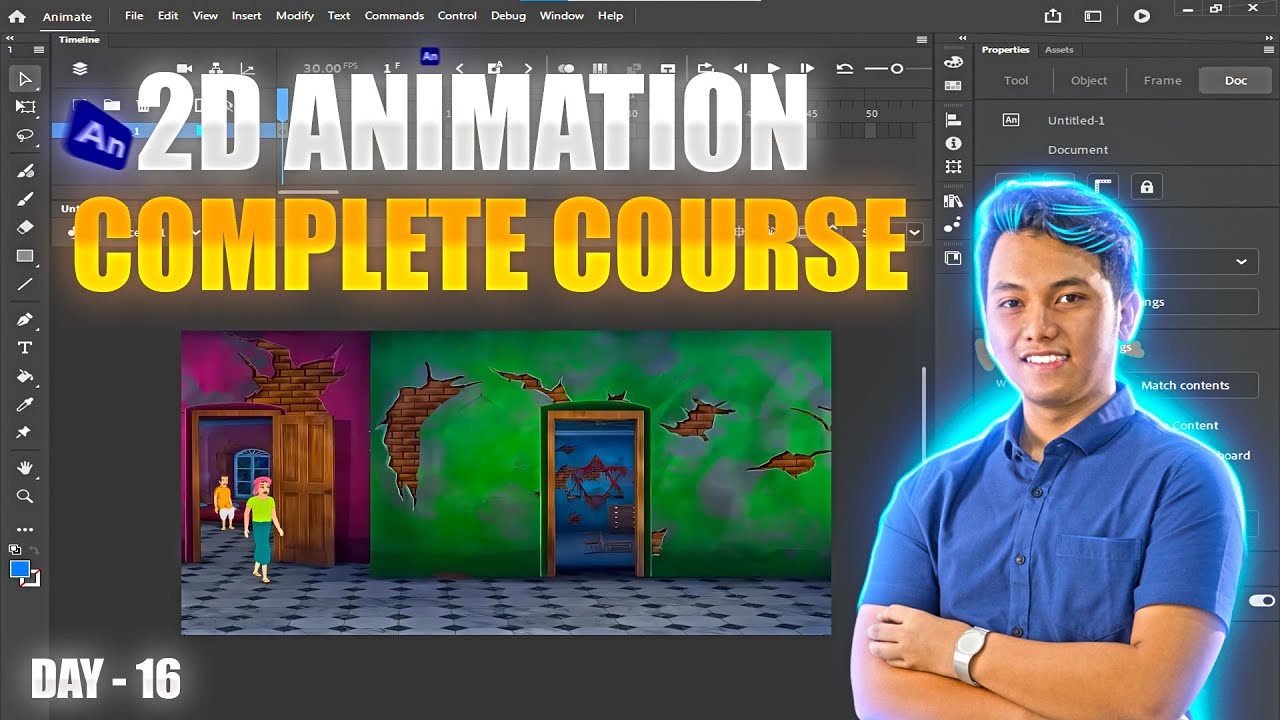Viewport: 1280px width, 720px height.
Task: Step forward one frame
Action: [x=806, y=69]
